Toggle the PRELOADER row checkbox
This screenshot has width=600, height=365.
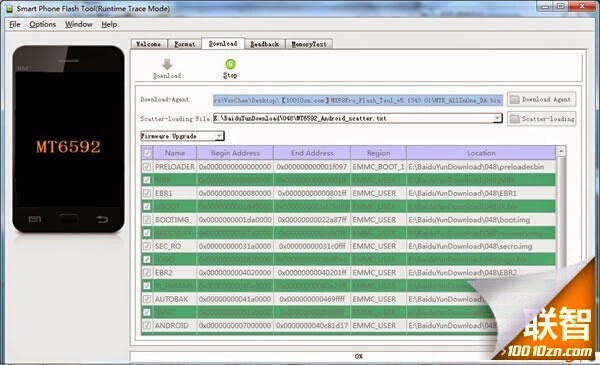[147, 167]
